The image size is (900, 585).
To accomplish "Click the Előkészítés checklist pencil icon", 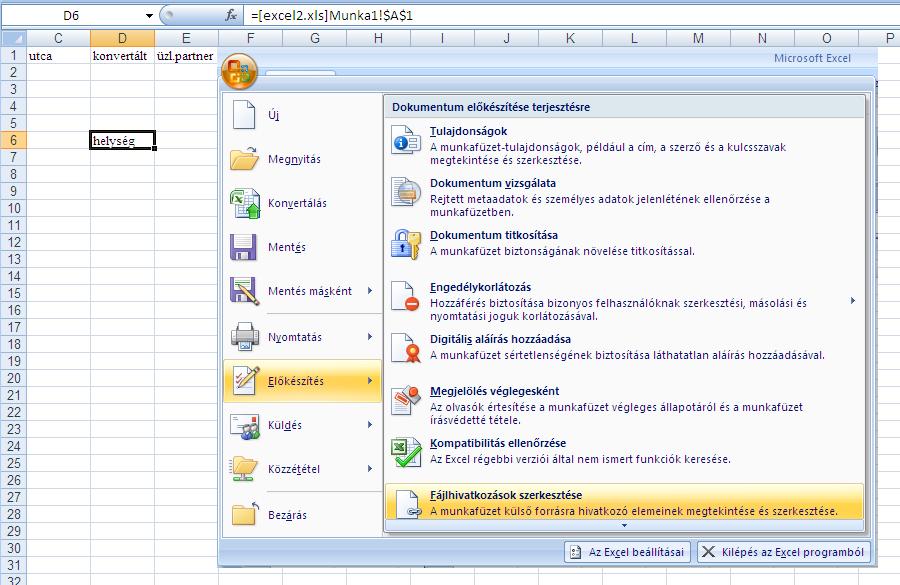I will click(x=246, y=381).
